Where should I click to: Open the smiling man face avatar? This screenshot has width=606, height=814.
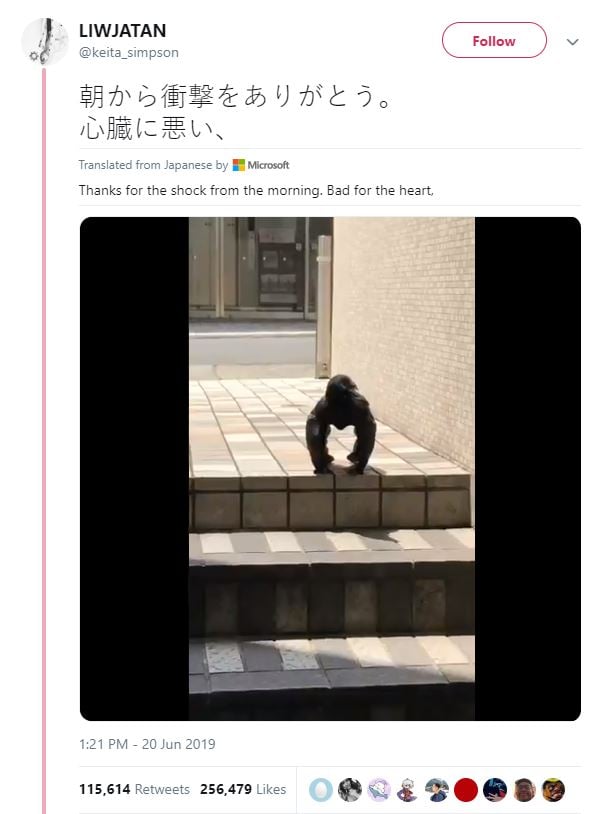coord(524,790)
